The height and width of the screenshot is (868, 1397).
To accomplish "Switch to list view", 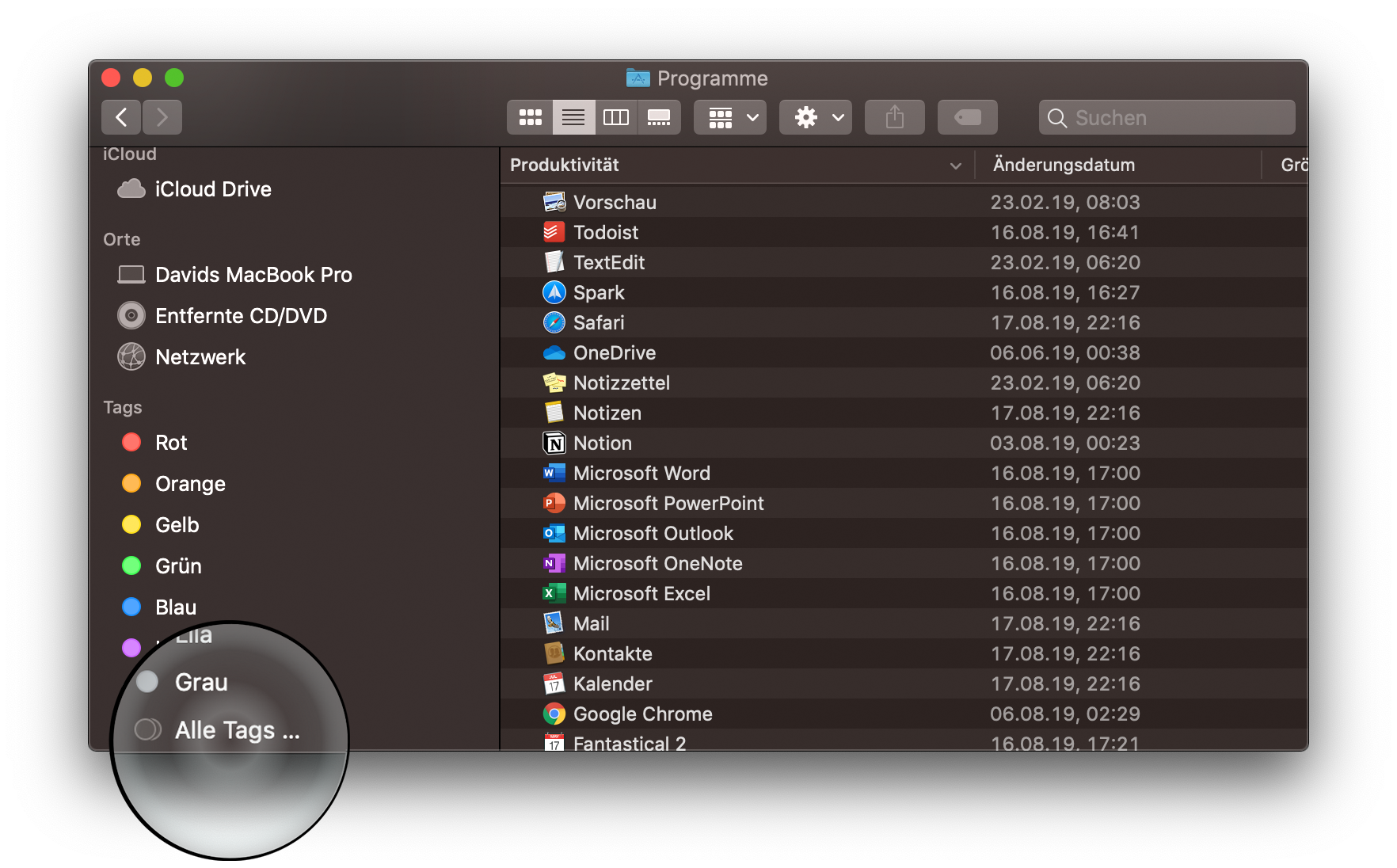I will pyautogui.click(x=573, y=117).
